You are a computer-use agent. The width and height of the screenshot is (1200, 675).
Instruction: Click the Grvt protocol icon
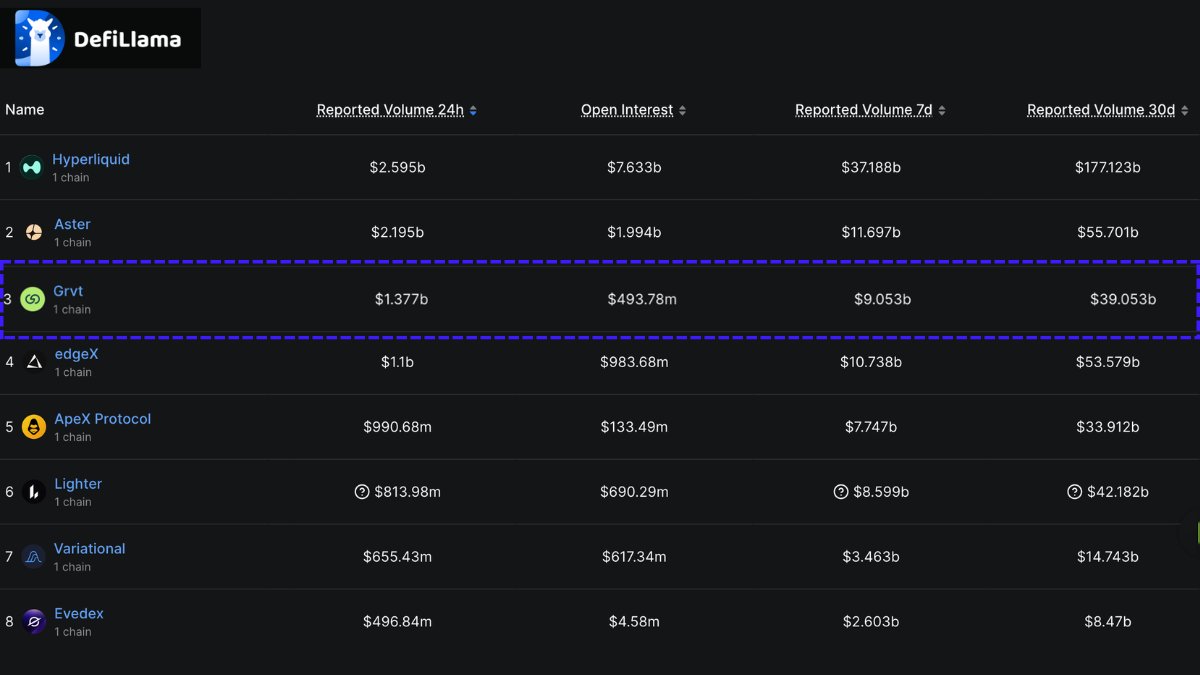pyautogui.click(x=32, y=298)
